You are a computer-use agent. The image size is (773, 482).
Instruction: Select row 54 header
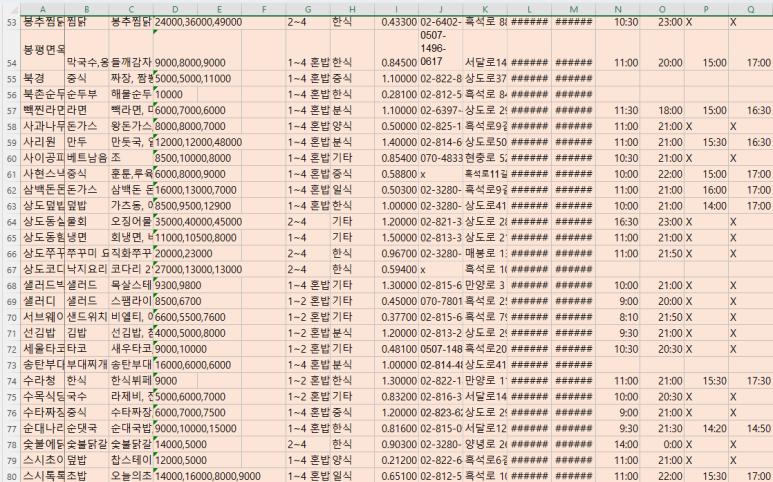tap(10, 50)
